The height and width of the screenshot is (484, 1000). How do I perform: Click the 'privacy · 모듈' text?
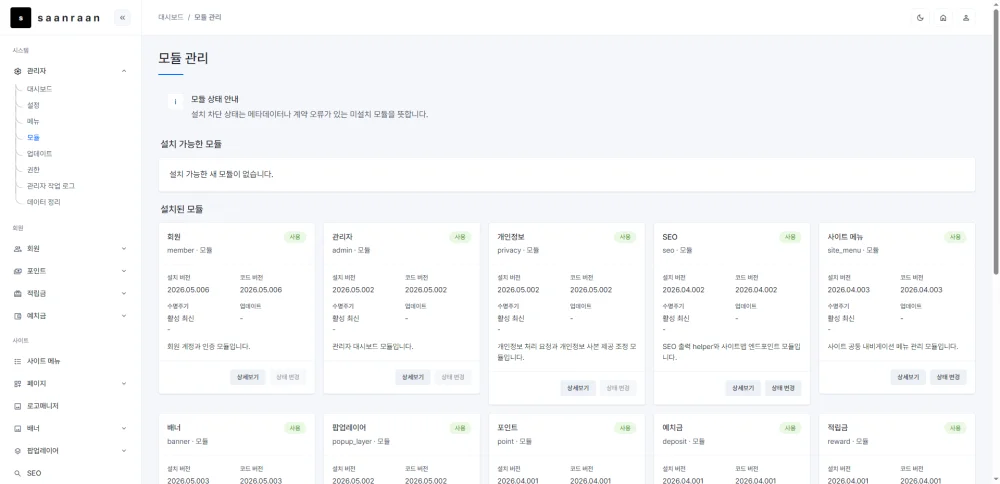520,250
